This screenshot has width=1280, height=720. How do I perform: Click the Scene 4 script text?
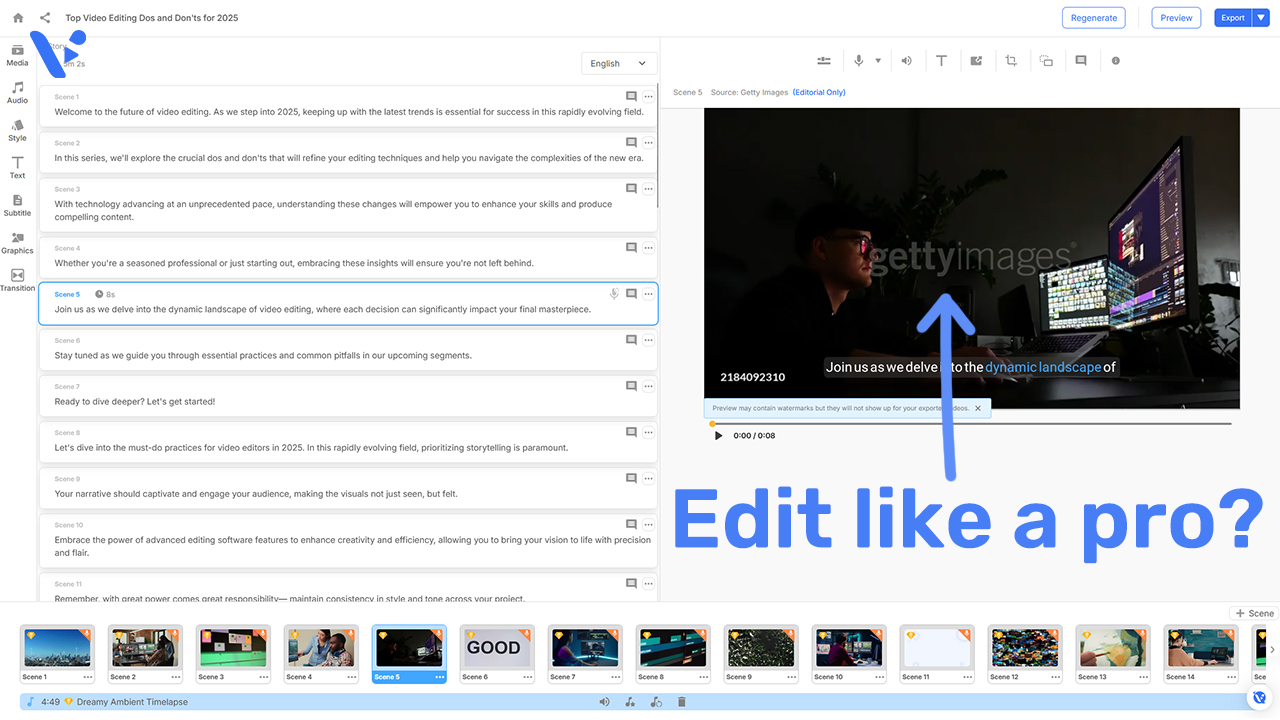294,263
